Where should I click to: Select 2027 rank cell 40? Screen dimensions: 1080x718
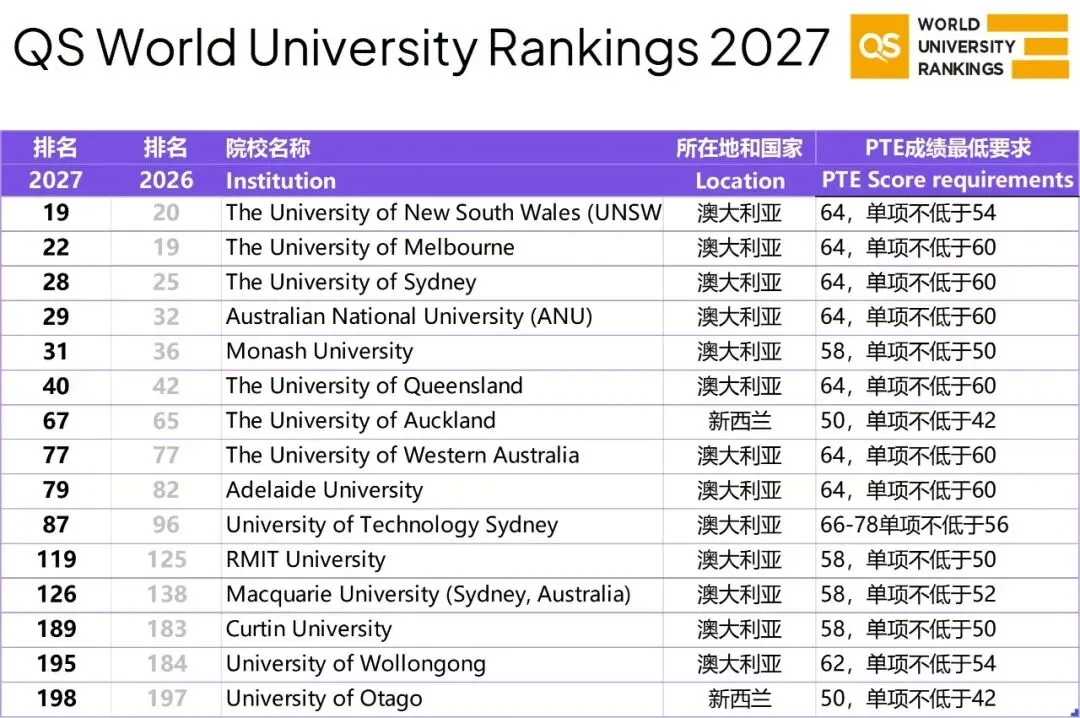[x=56, y=386]
